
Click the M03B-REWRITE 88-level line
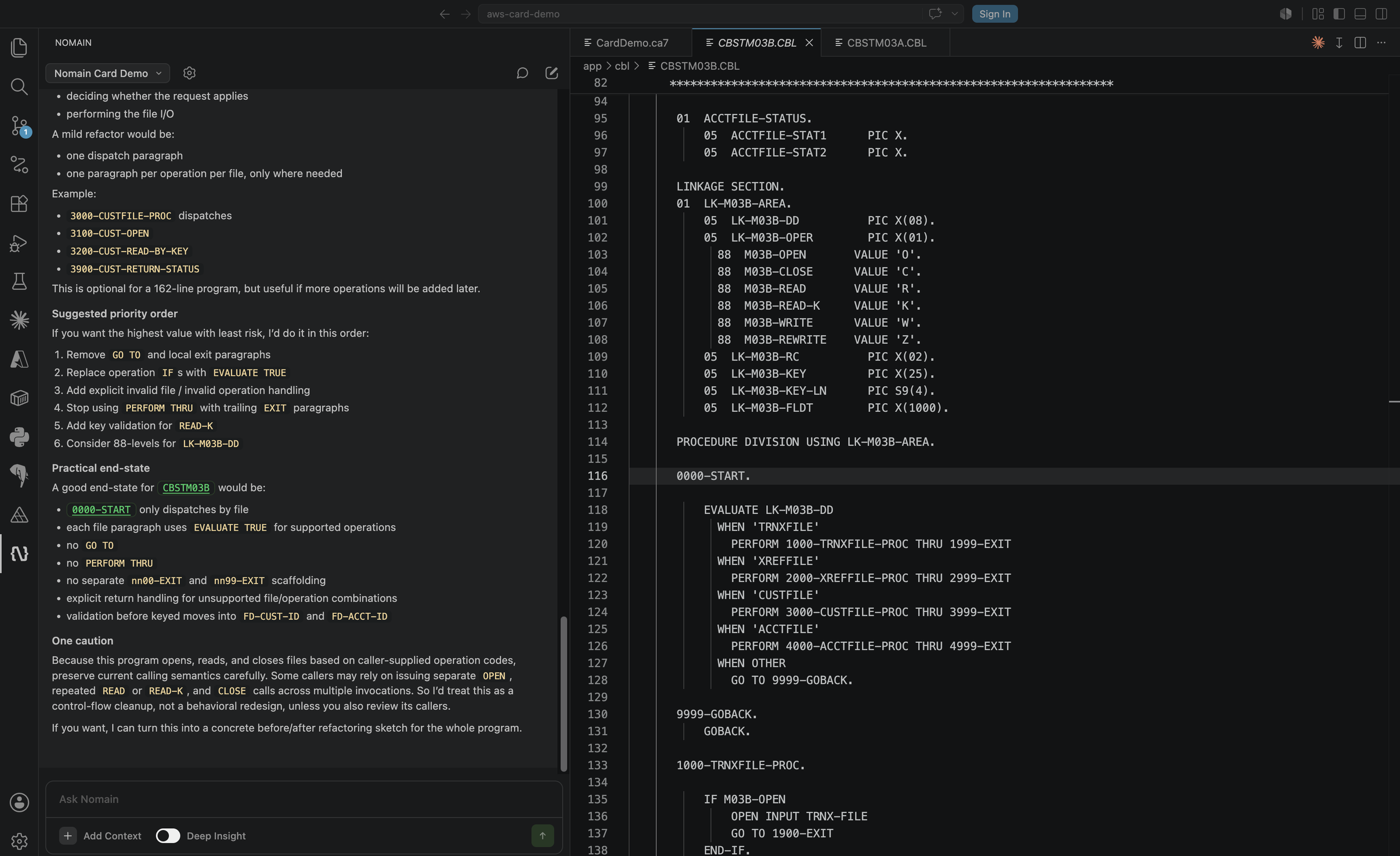coord(818,340)
